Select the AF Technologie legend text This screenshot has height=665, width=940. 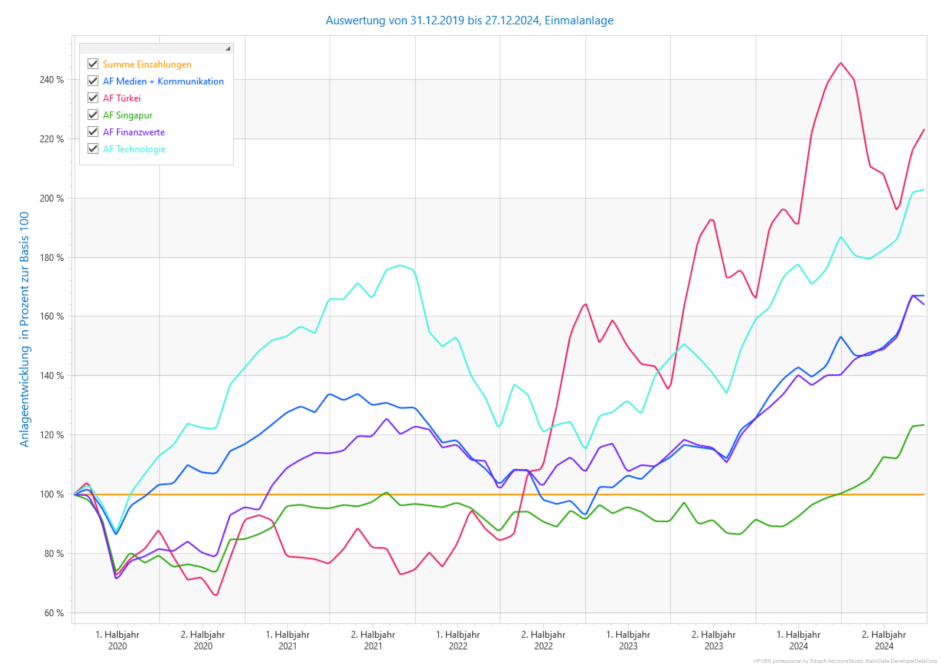(134, 149)
